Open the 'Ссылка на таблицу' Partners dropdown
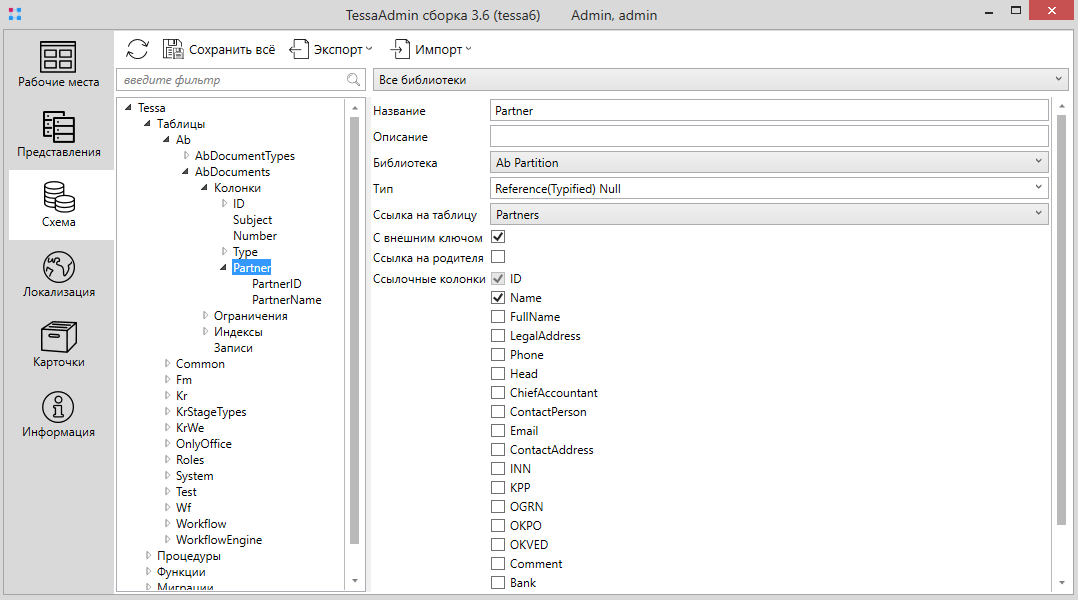 [x=768, y=214]
